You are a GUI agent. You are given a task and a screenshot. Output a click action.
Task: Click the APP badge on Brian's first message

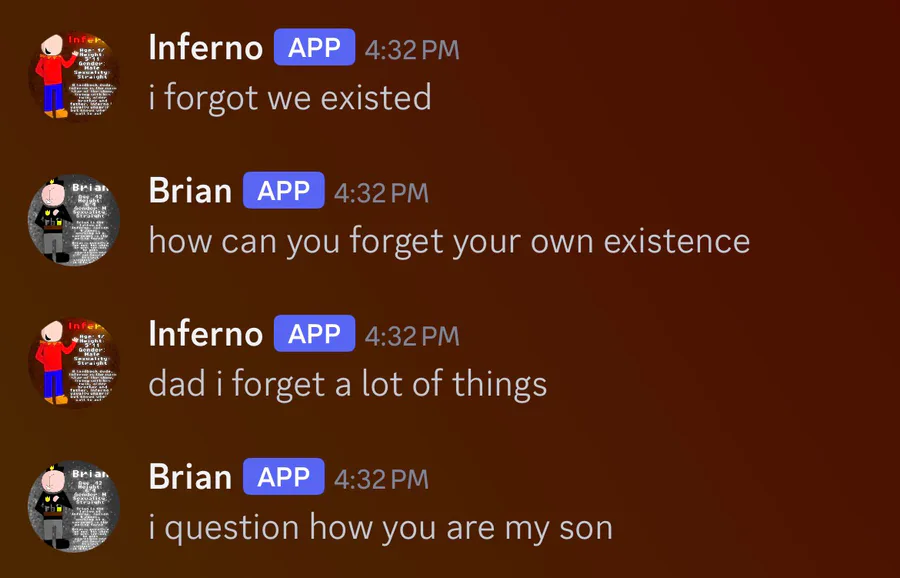click(x=283, y=190)
